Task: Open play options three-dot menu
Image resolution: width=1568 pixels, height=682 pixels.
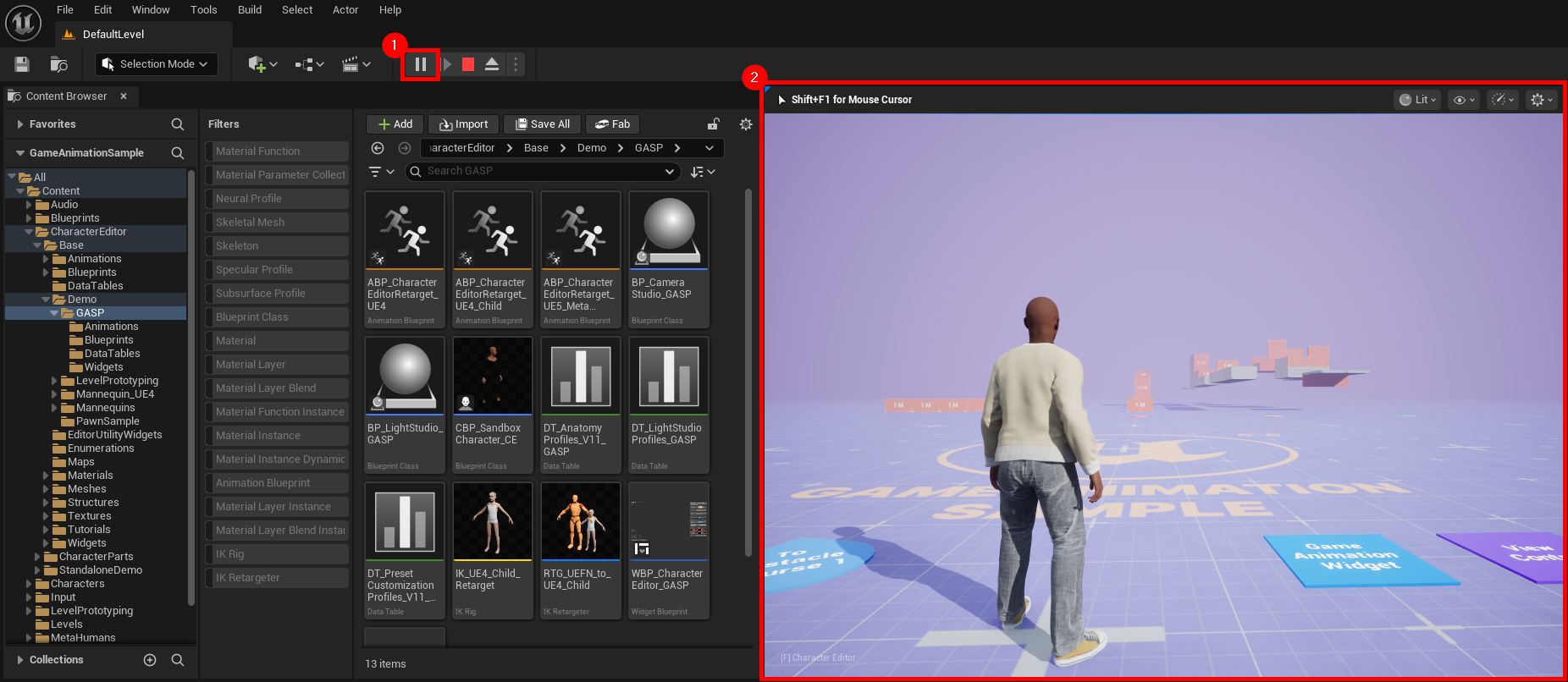Action: point(516,64)
